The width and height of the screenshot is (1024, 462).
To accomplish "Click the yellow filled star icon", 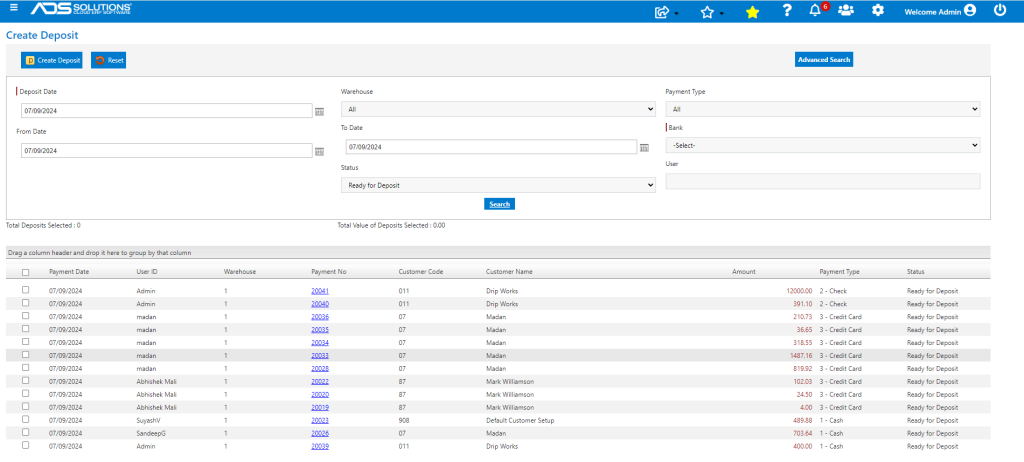I will click(752, 12).
